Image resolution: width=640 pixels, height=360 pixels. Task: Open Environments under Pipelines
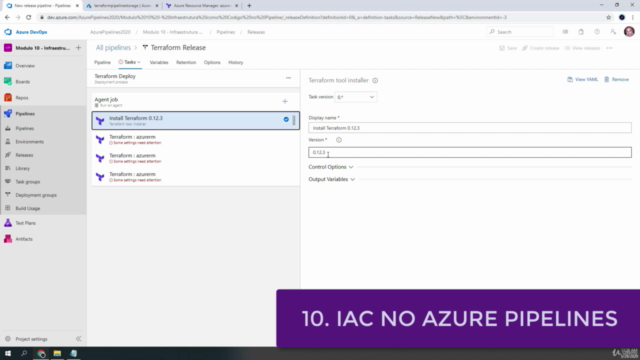point(29,142)
